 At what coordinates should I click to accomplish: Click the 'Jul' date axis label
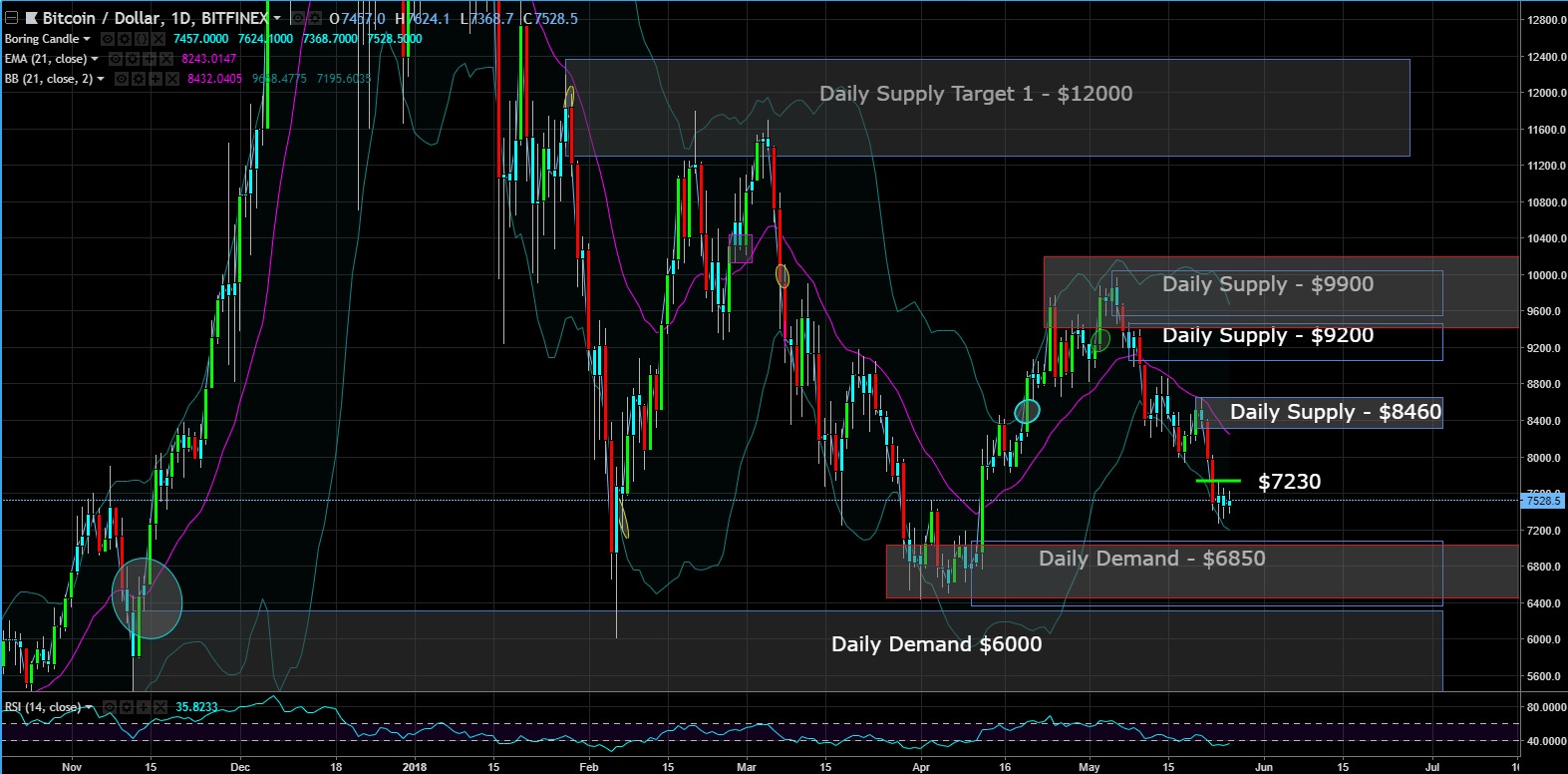coord(1432,767)
